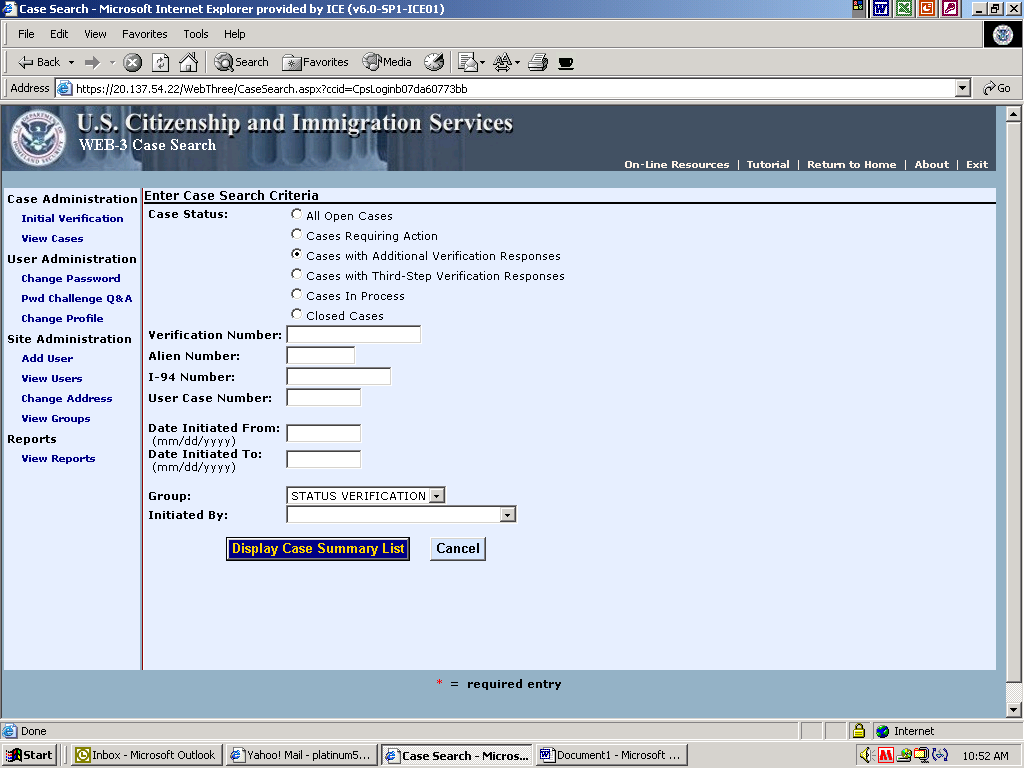Expand the Address bar URL dropdown arrow
Viewport: 1024px width, 768px height.
963,88
